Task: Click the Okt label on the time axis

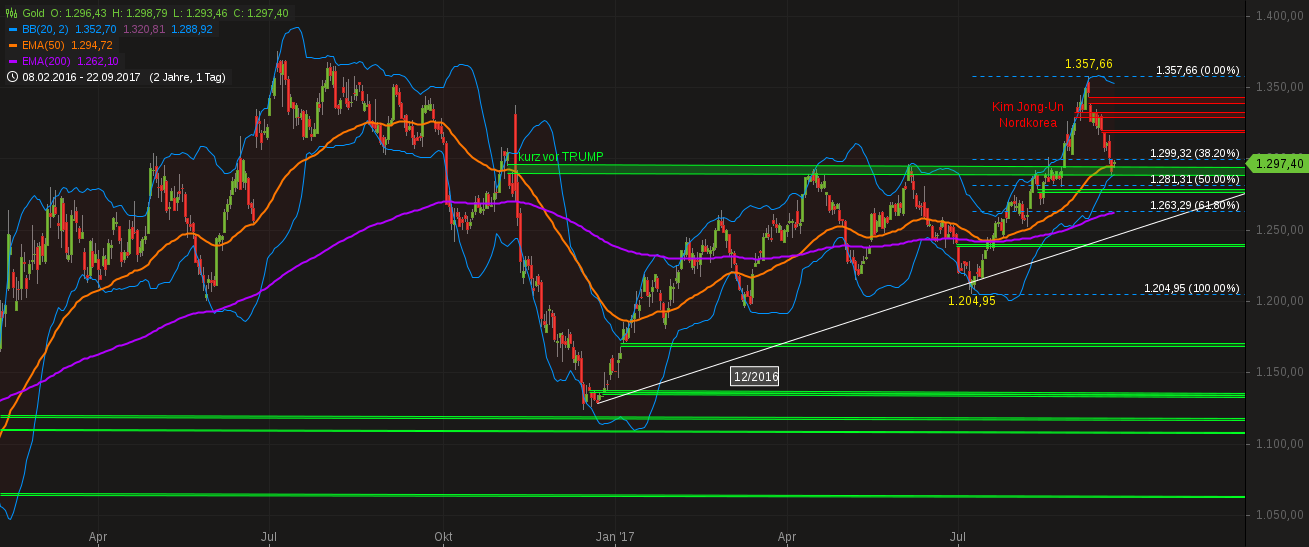Action: [x=443, y=537]
